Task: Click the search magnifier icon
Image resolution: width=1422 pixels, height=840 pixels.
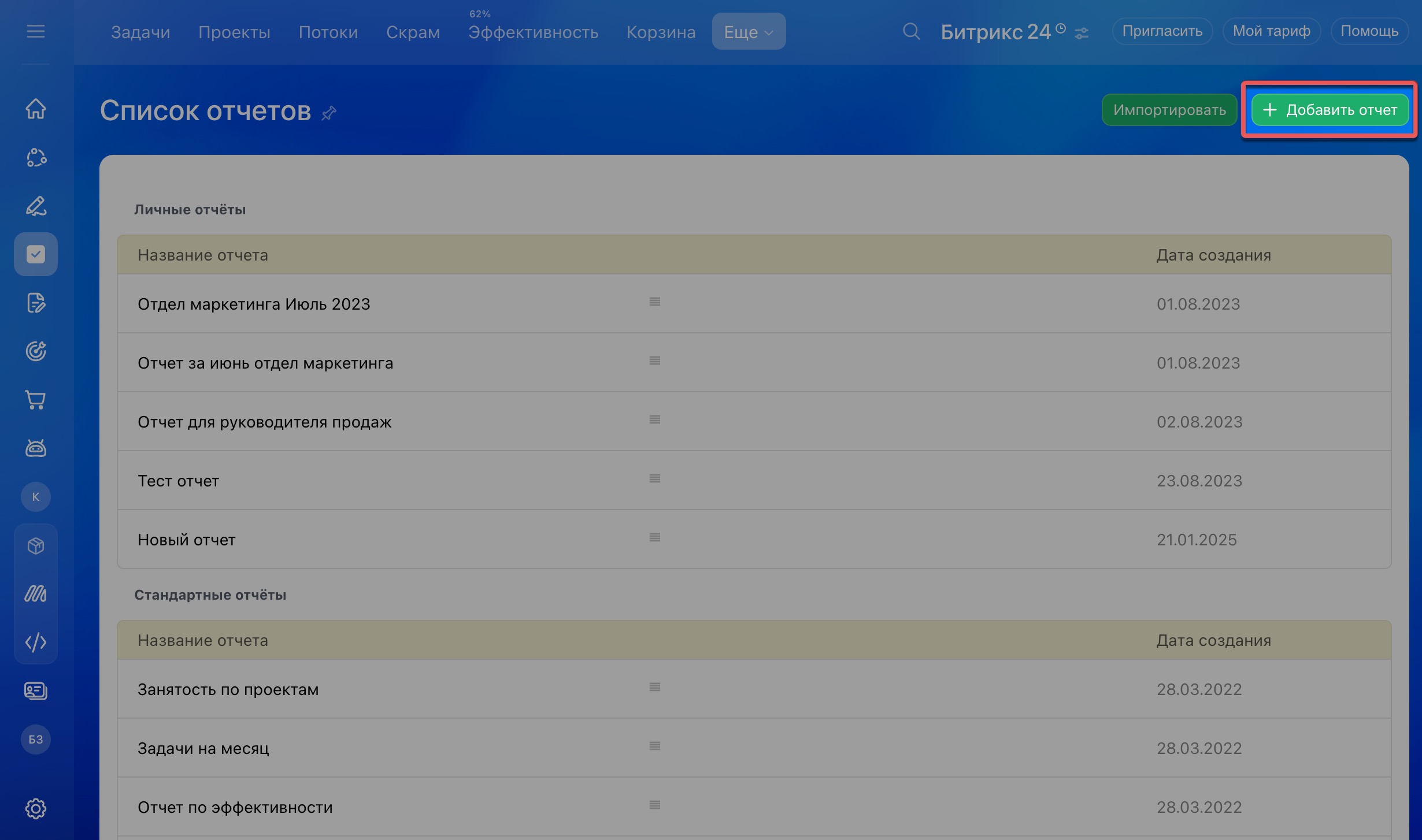Action: 911,31
